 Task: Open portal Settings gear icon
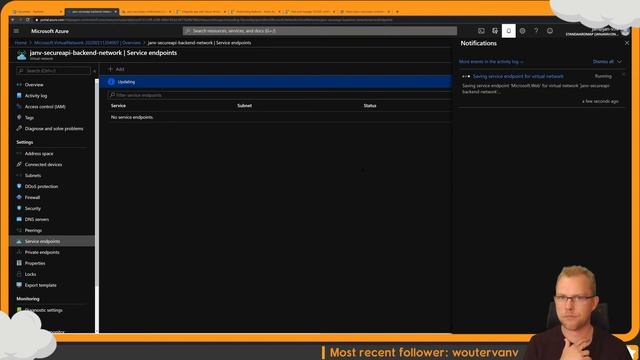coord(522,31)
